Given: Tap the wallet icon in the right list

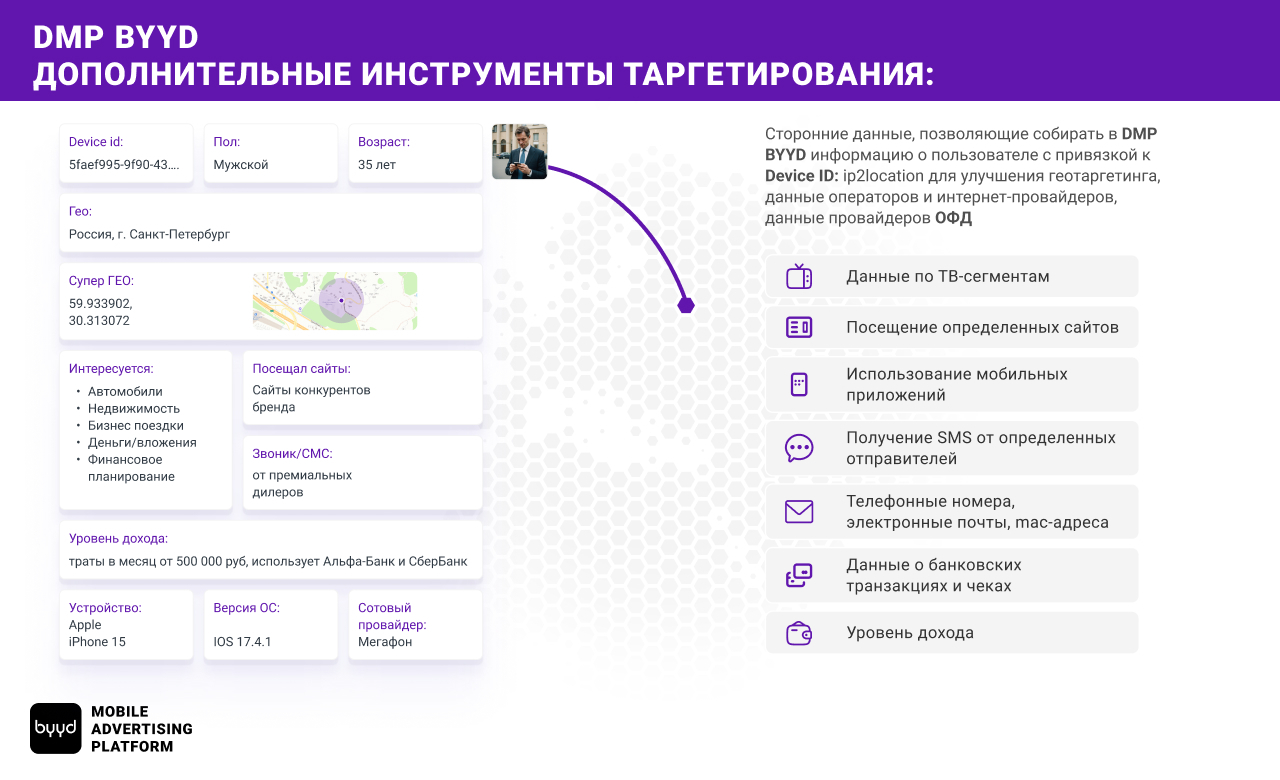Looking at the screenshot, I should [x=799, y=633].
